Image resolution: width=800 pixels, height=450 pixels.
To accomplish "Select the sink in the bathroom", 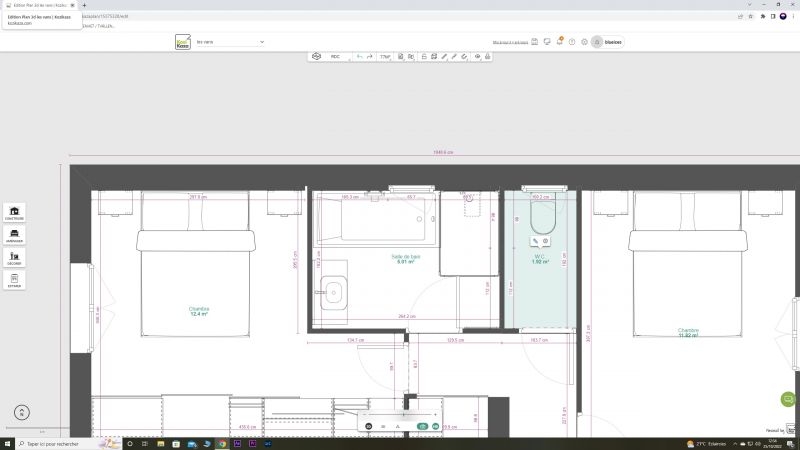I will [334, 293].
